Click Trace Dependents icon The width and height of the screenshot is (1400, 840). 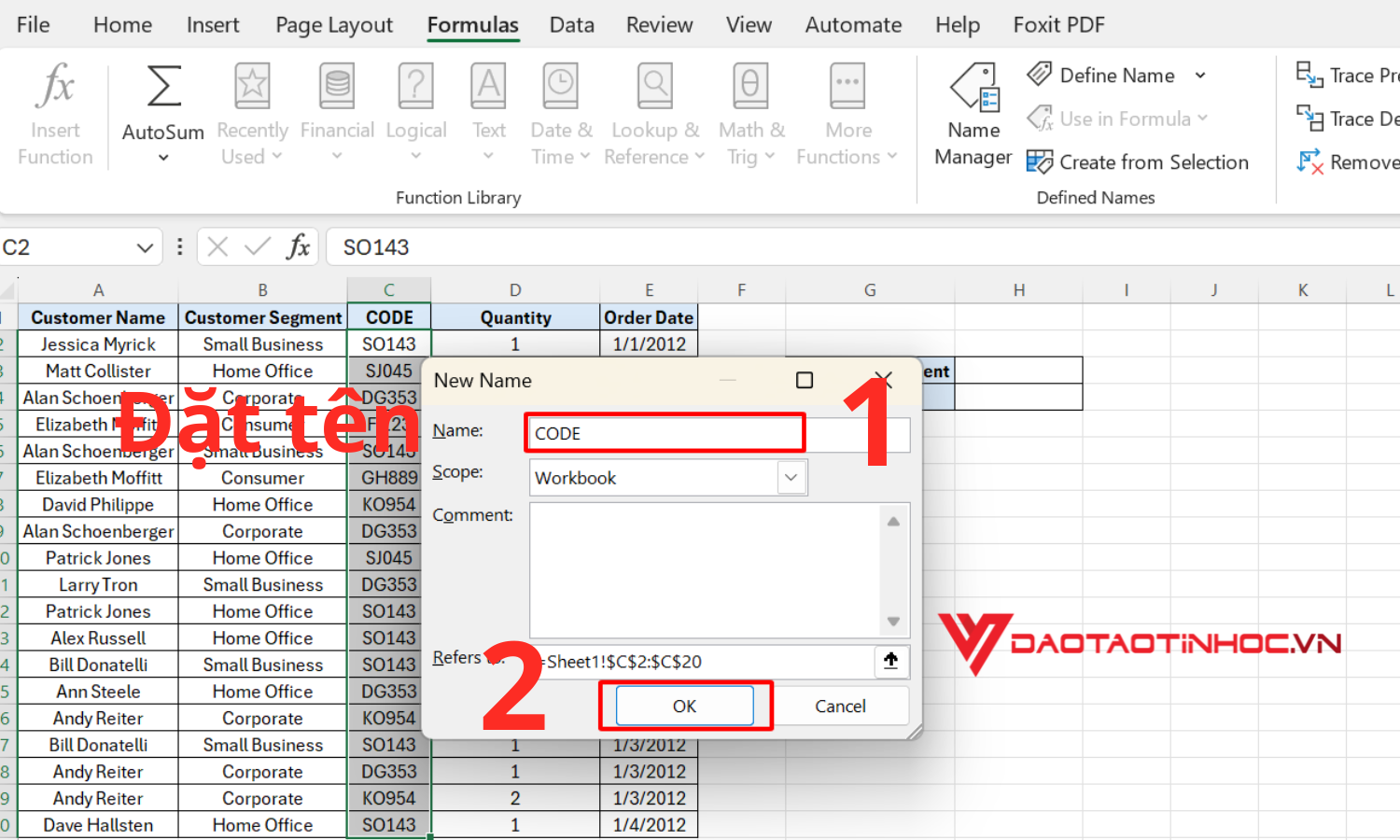(1309, 119)
